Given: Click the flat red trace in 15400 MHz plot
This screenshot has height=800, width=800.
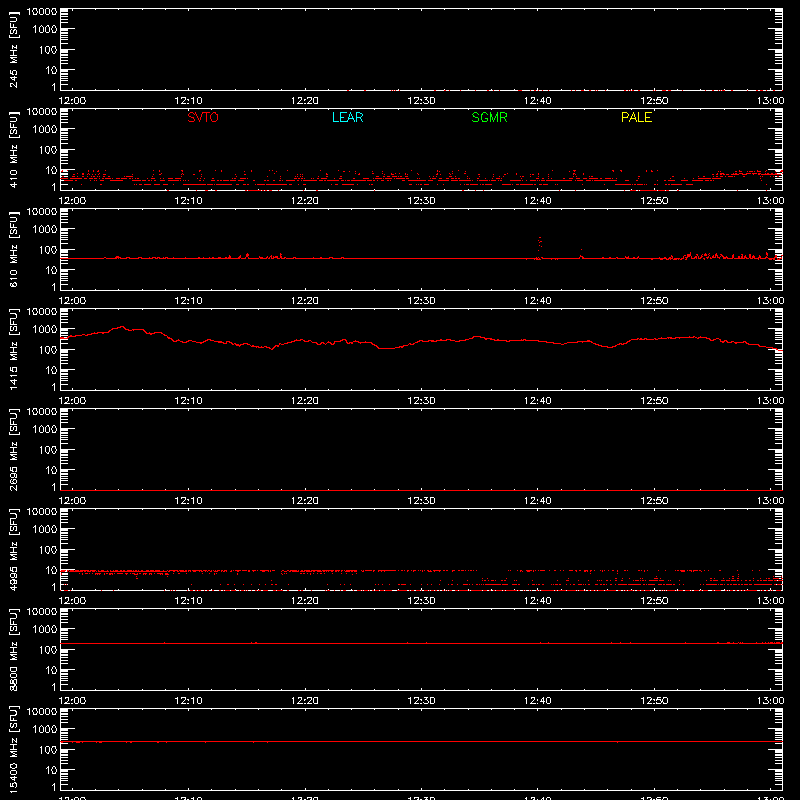Looking at the screenshot, I should click(x=421, y=741).
